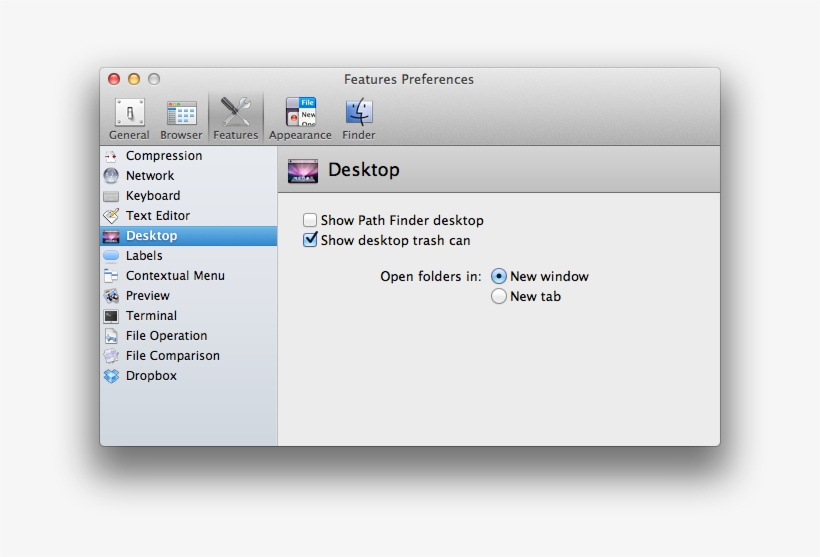This screenshot has height=557, width=820.
Task: Open the Finder preferences toolbar icon
Action: [359, 111]
